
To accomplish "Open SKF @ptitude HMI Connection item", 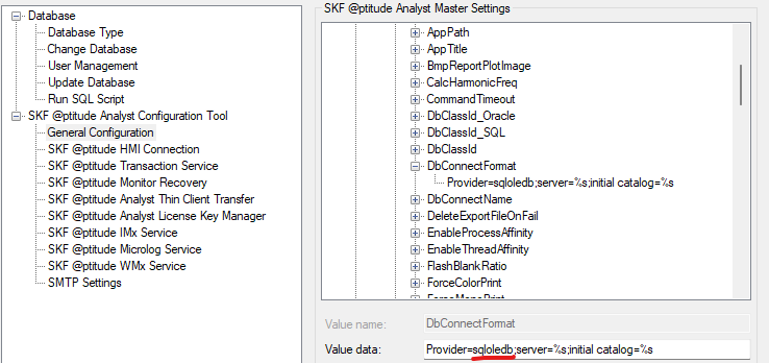I will 124,149.
